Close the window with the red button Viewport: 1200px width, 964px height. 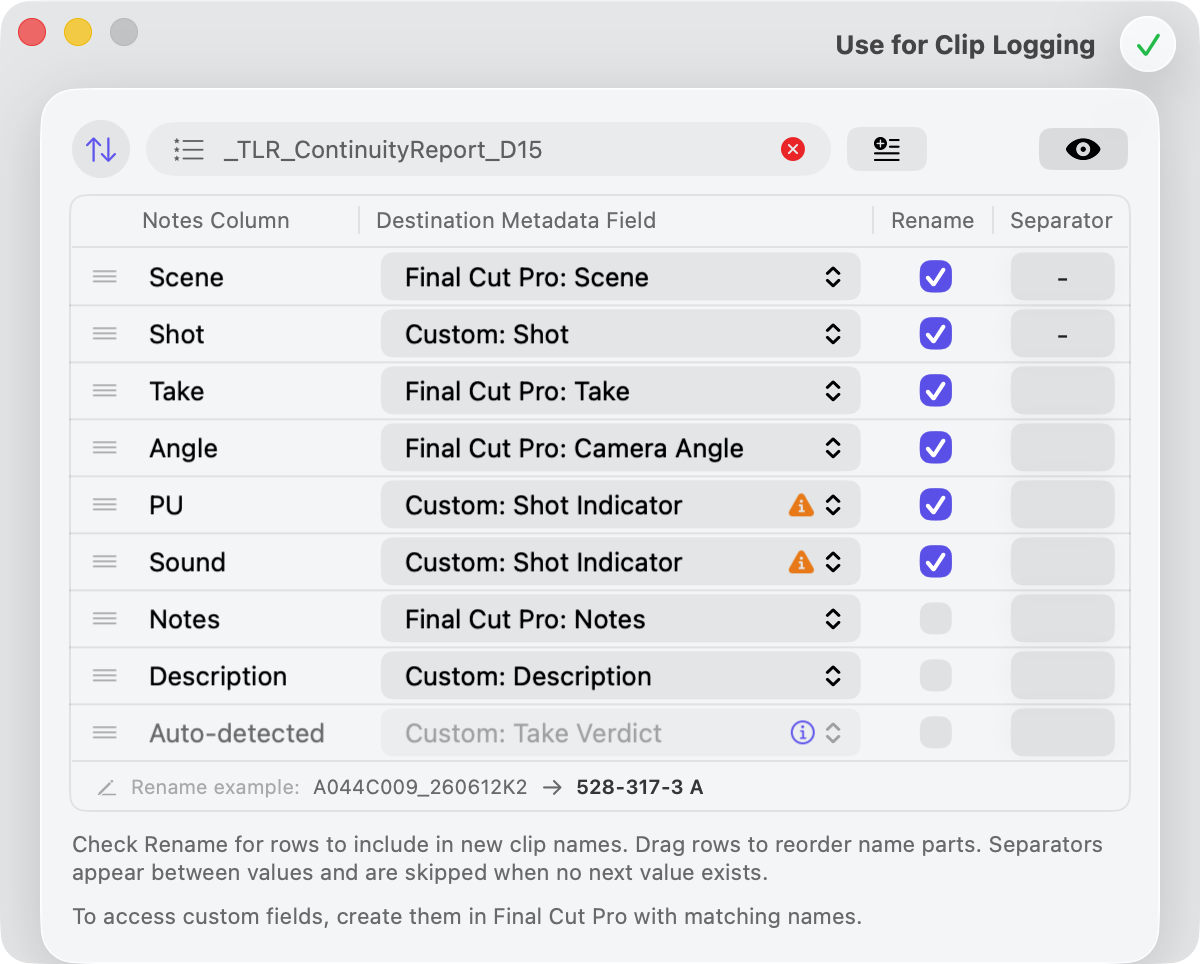click(32, 32)
